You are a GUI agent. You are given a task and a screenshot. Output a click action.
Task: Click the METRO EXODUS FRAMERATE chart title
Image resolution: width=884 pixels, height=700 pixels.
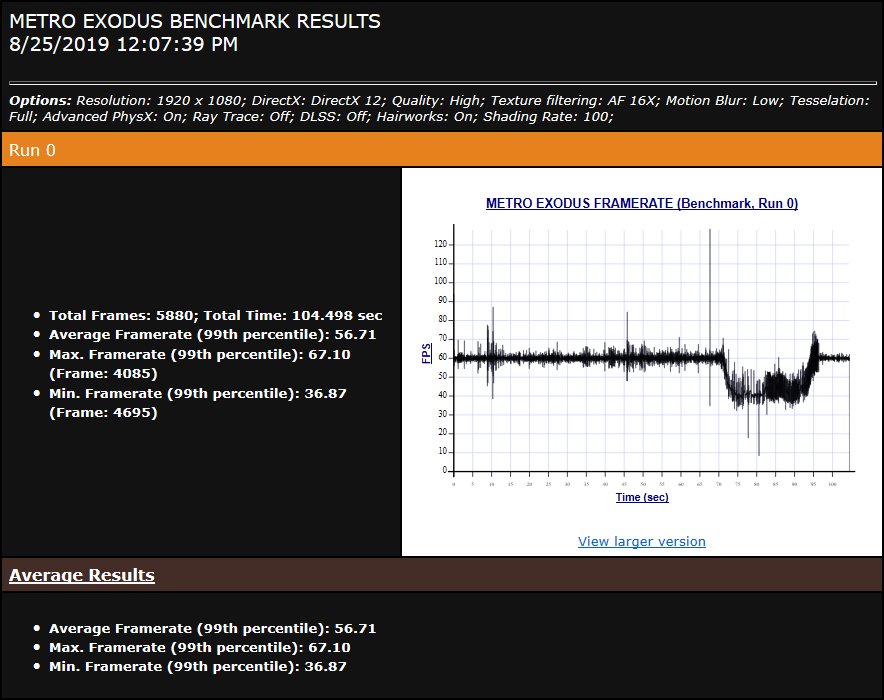(641, 203)
